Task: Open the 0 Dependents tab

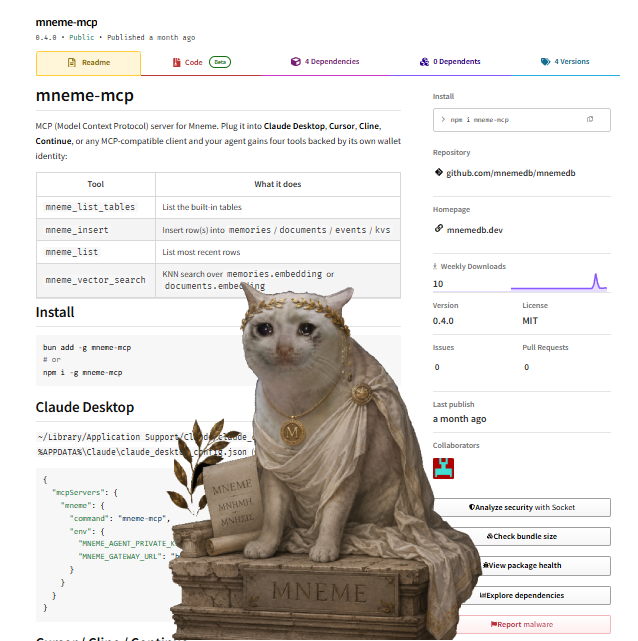Action: click(450, 62)
